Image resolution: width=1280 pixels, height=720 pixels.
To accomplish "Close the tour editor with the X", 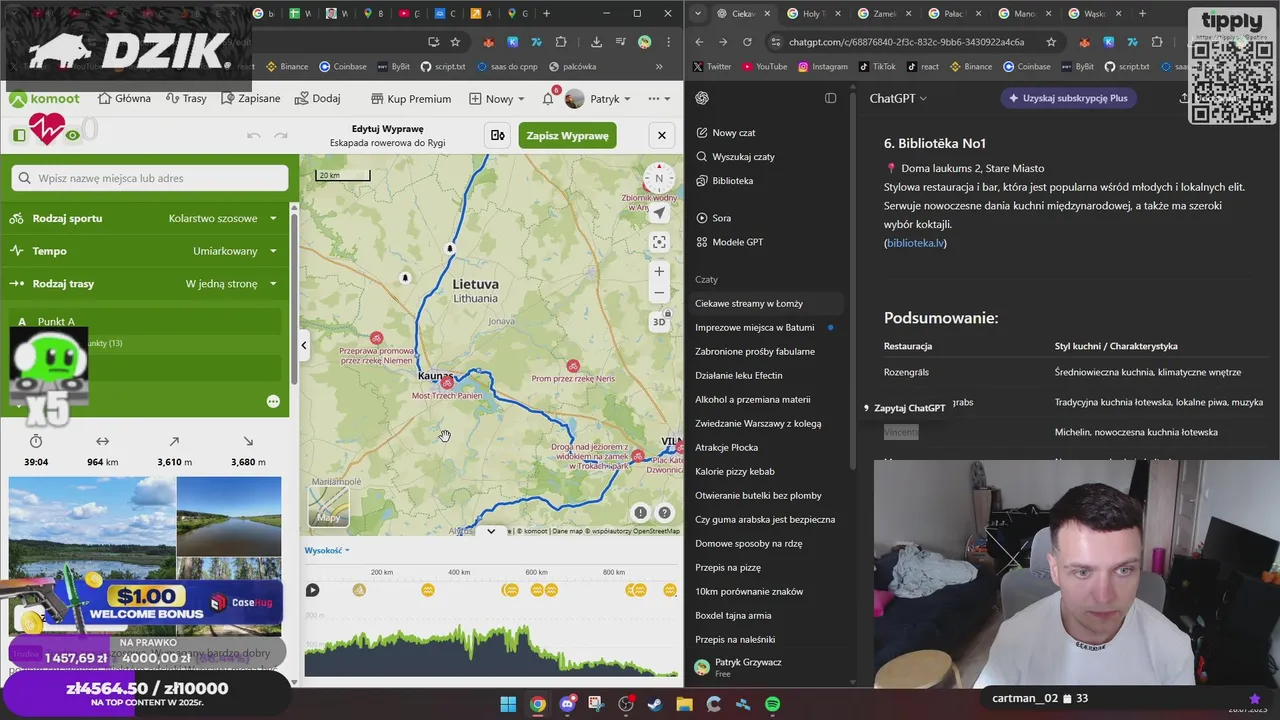I will click(661, 135).
